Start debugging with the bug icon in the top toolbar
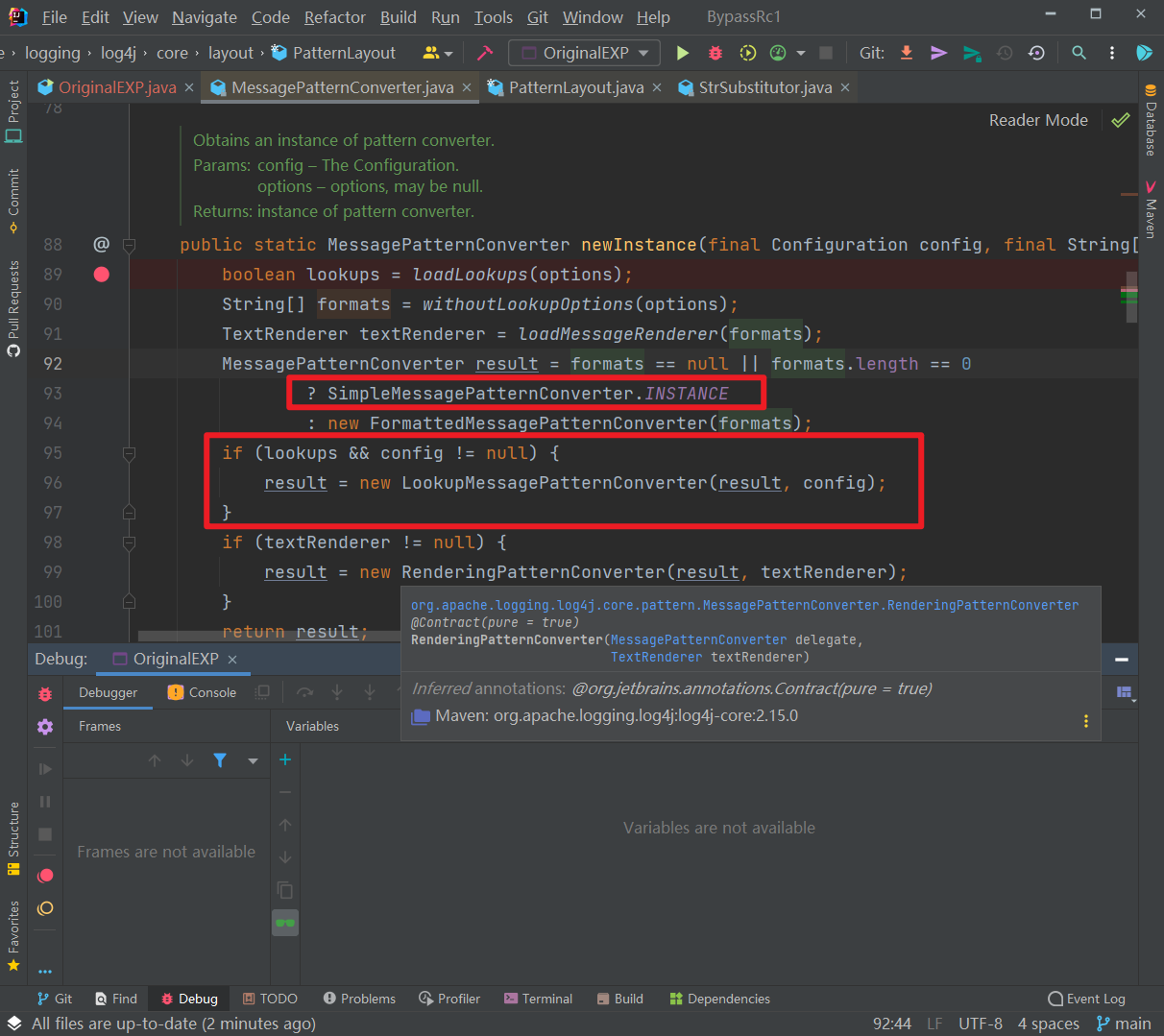Screen dimensions: 1164x1036 tap(715, 53)
